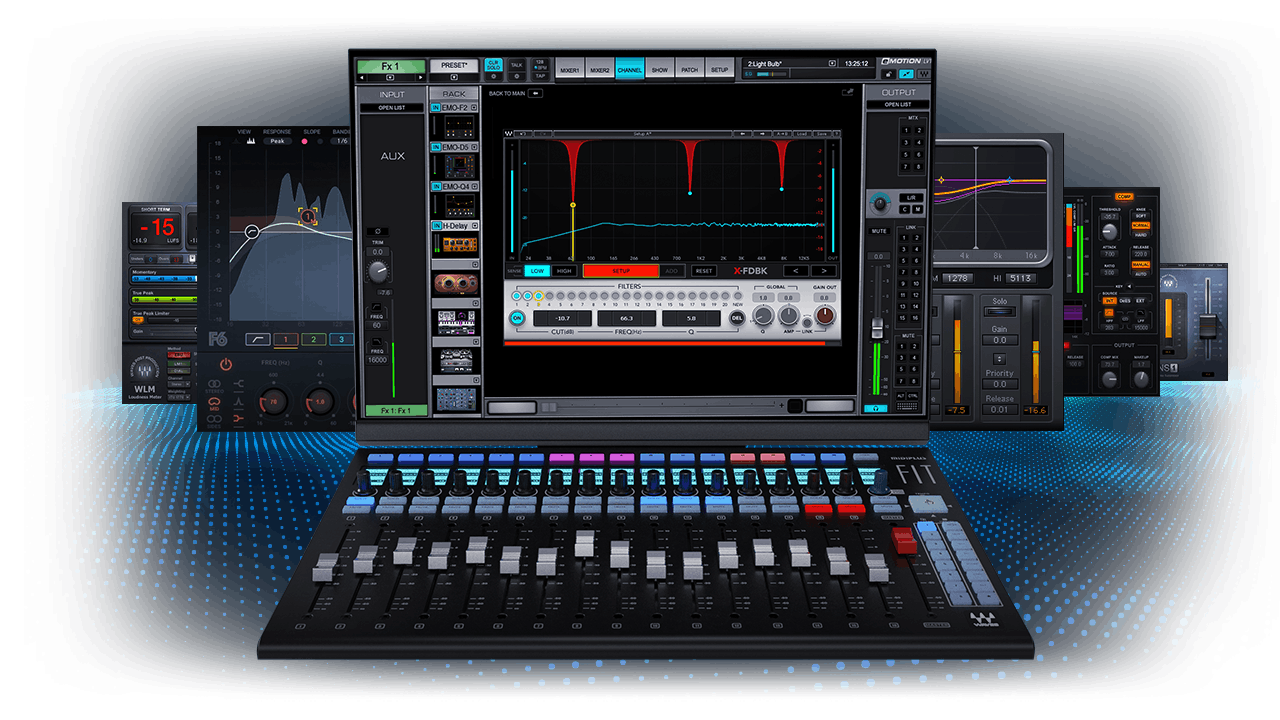Click the DEL filter button
The width and height of the screenshot is (1280, 720).
[737, 318]
